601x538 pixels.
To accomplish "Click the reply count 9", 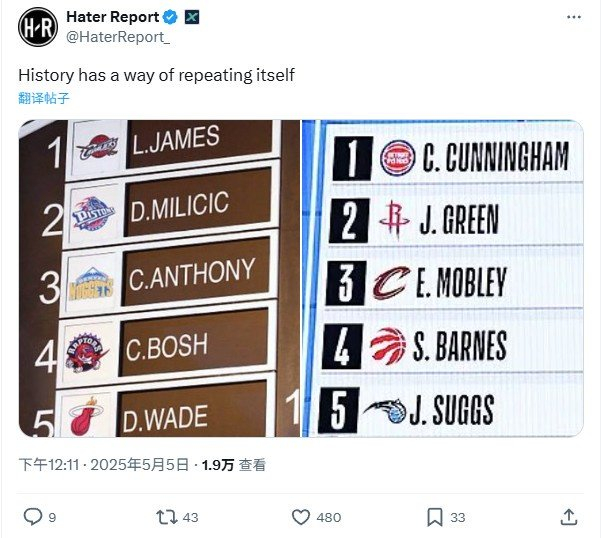I will (52, 518).
